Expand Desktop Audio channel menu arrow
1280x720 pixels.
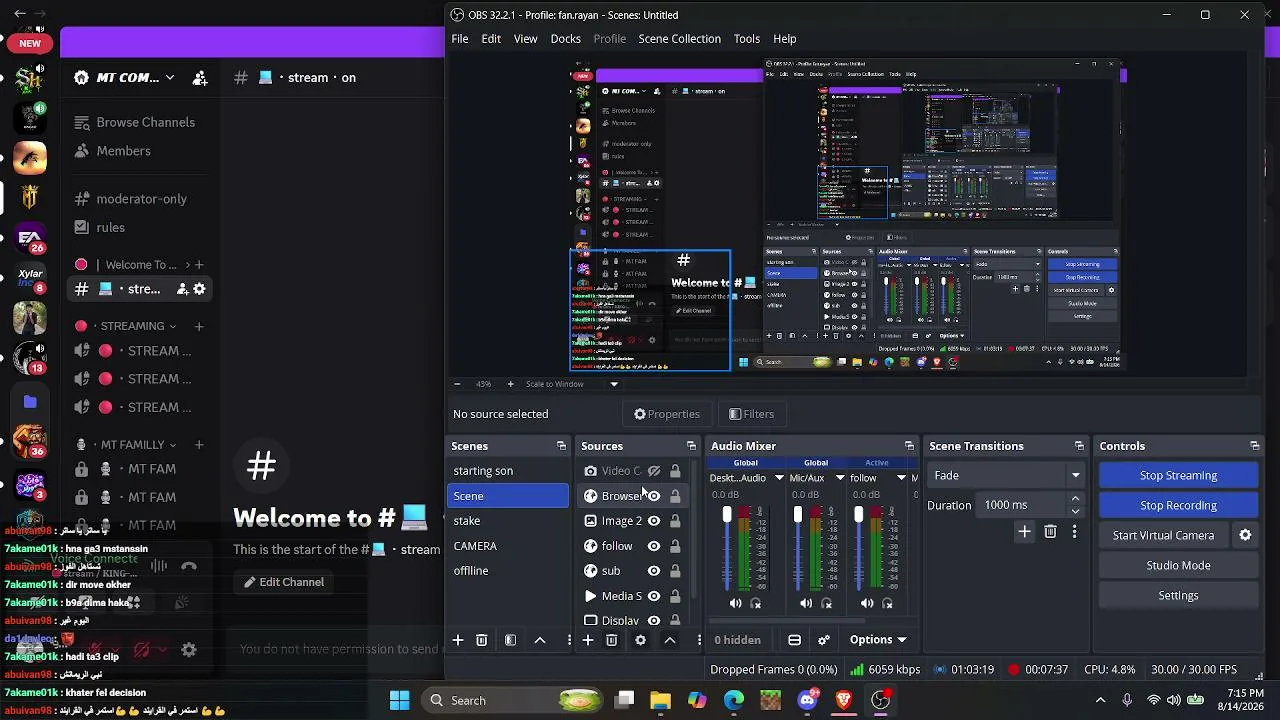pos(779,478)
